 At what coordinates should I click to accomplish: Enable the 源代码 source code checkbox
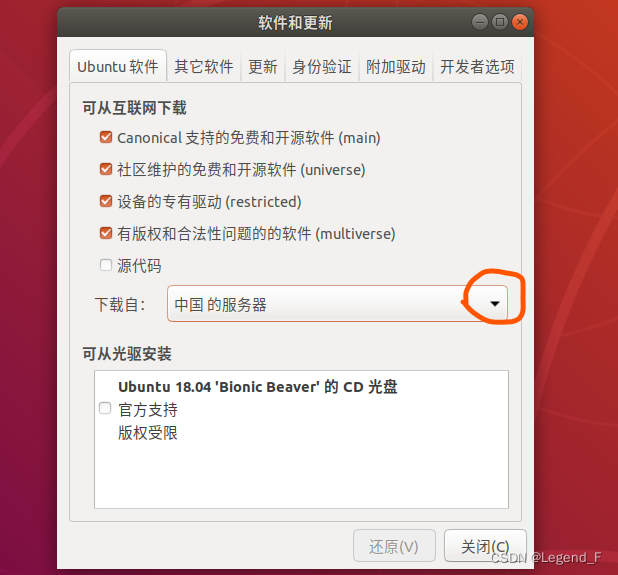tap(106, 265)
